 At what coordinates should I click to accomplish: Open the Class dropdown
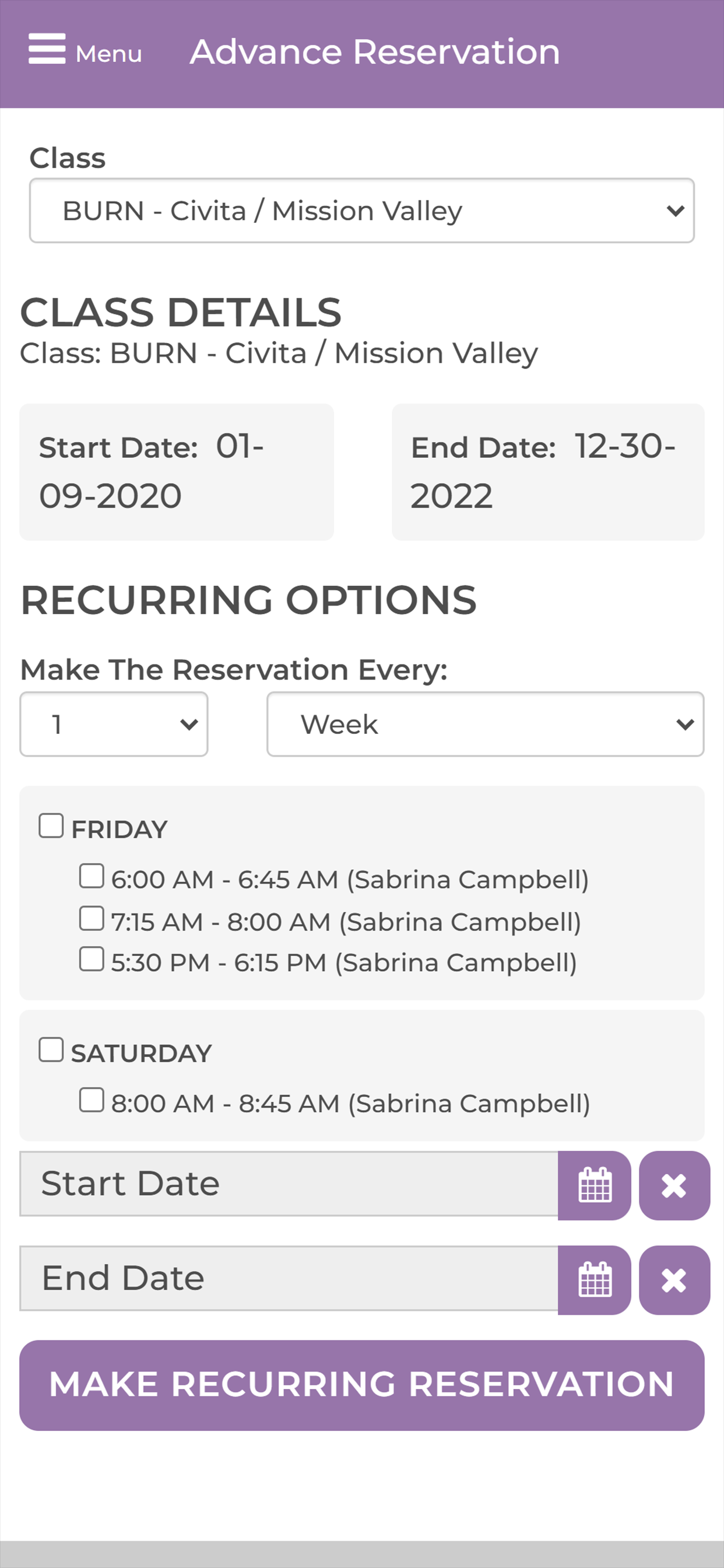[362, 211]
